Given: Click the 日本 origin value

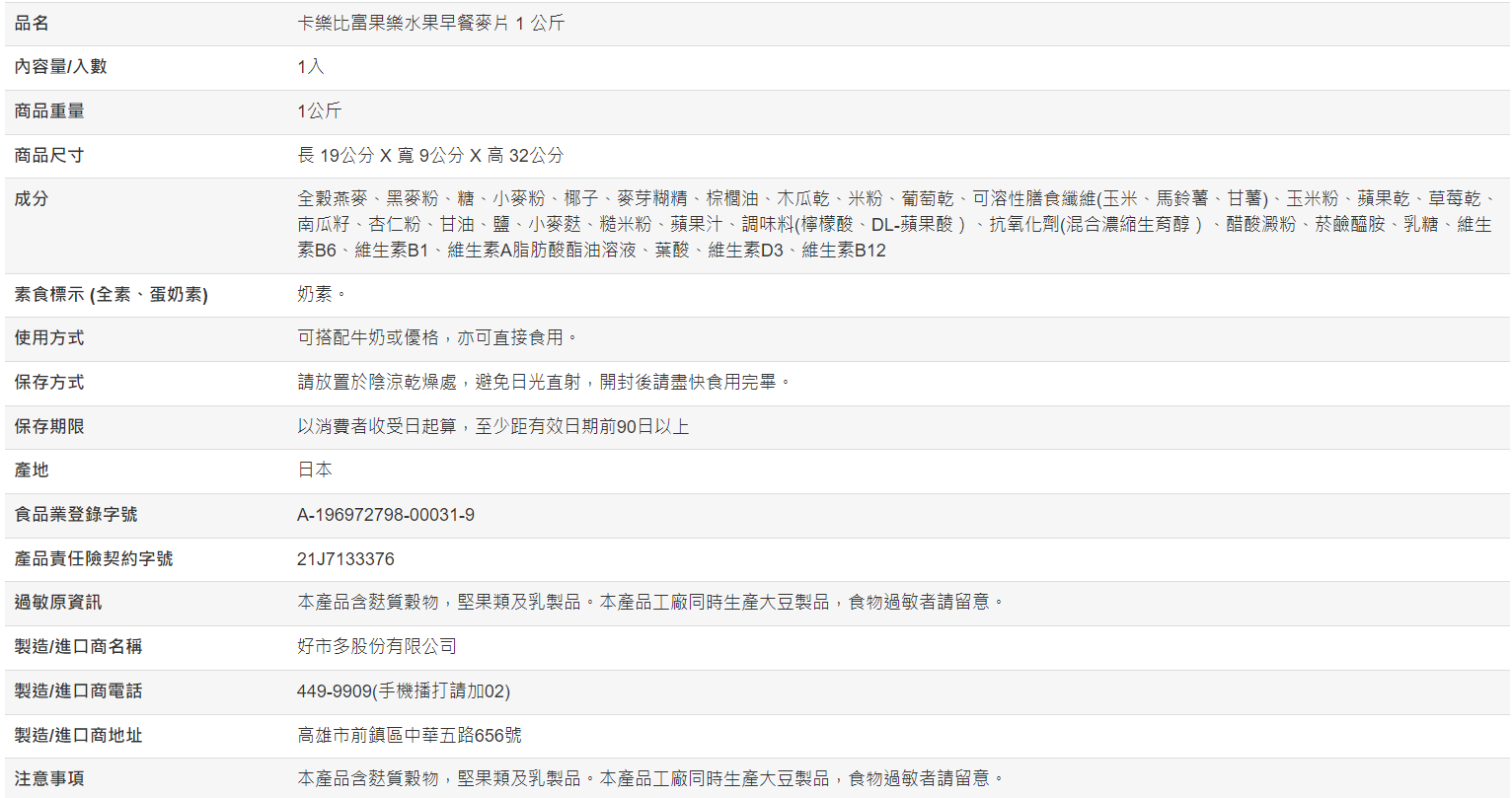Looking at the screenshot, I should click(x=315, y=470).
